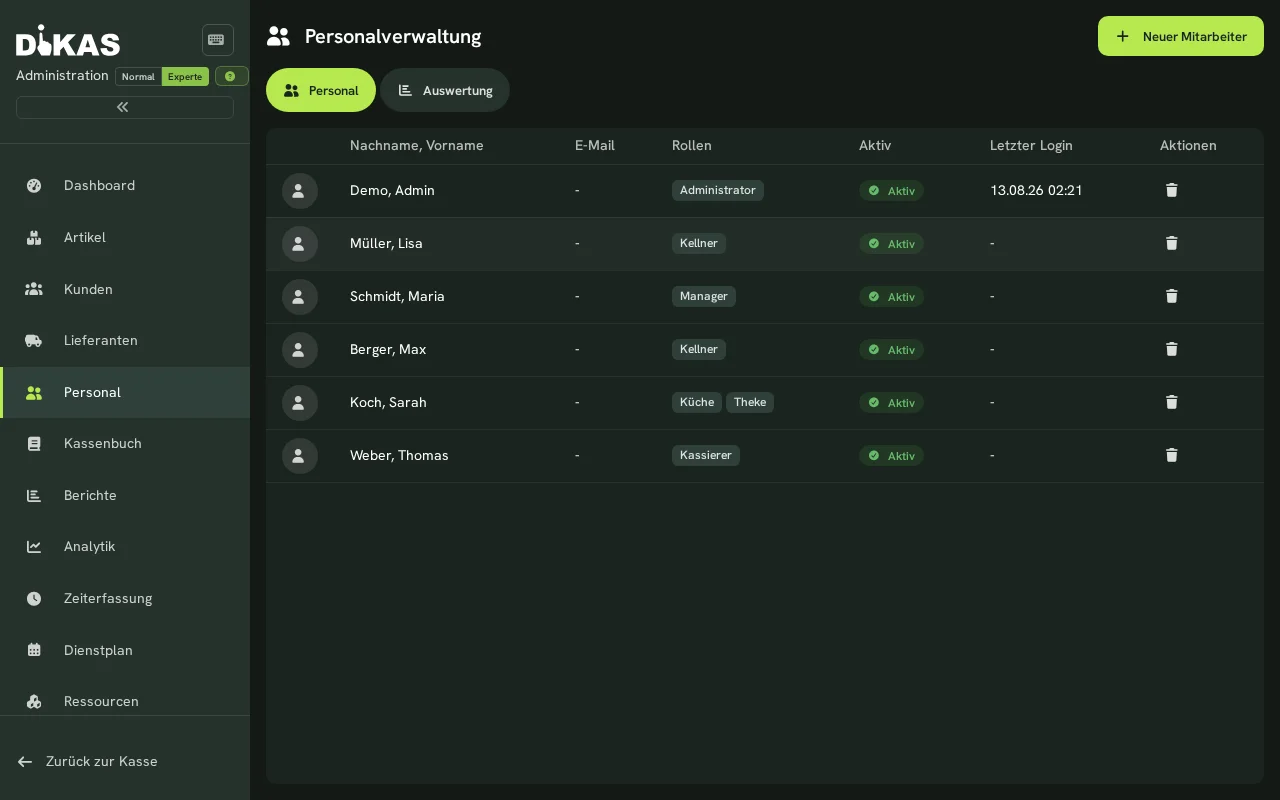The height and width of the screenshot is (800, 1280).
Task: Open the Berger, Max name entry
Action: tap(388, 349)
